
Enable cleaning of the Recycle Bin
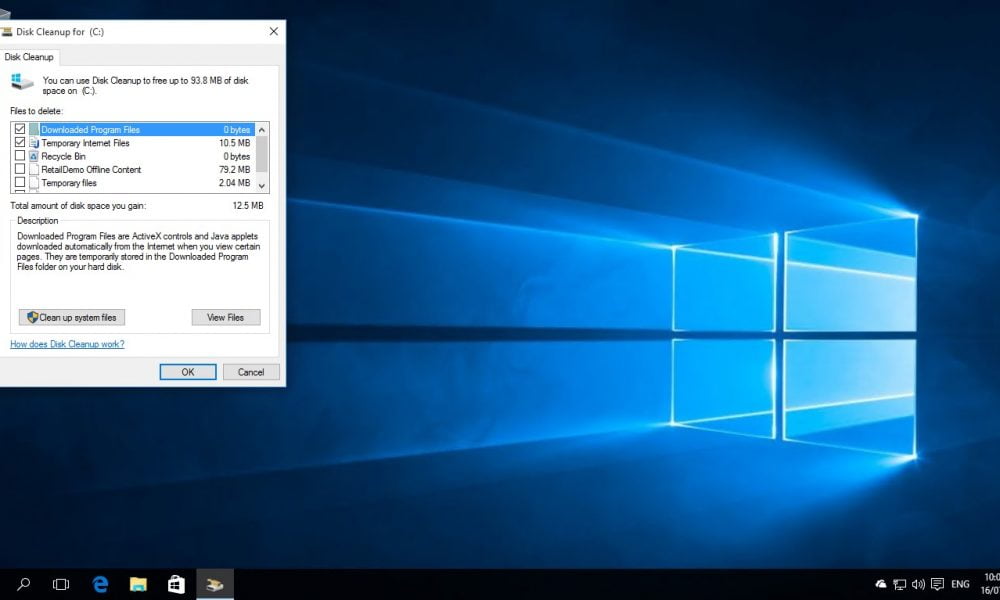(x=18, y=156)
